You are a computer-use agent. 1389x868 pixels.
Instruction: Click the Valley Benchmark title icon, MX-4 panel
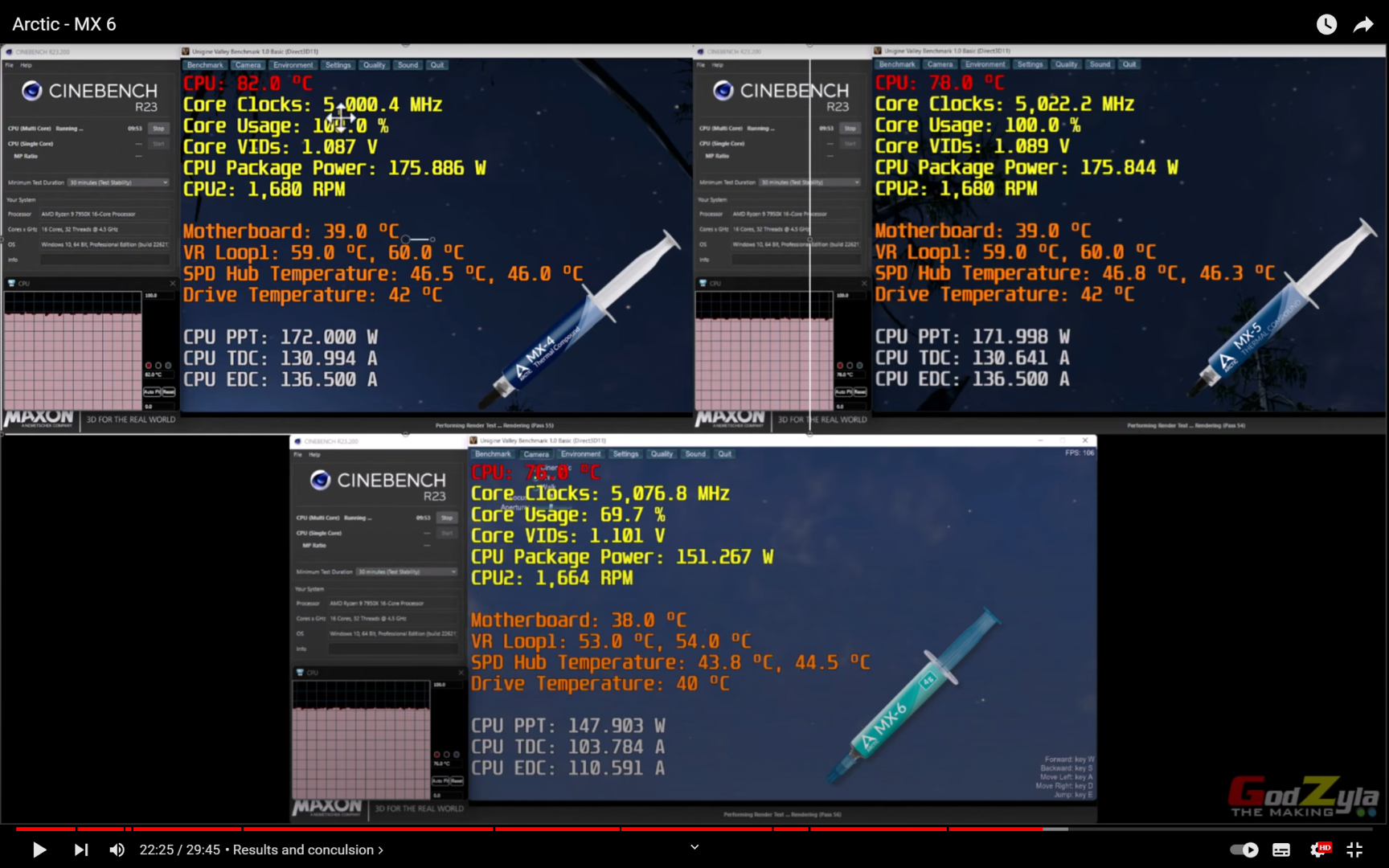(186, 51)
